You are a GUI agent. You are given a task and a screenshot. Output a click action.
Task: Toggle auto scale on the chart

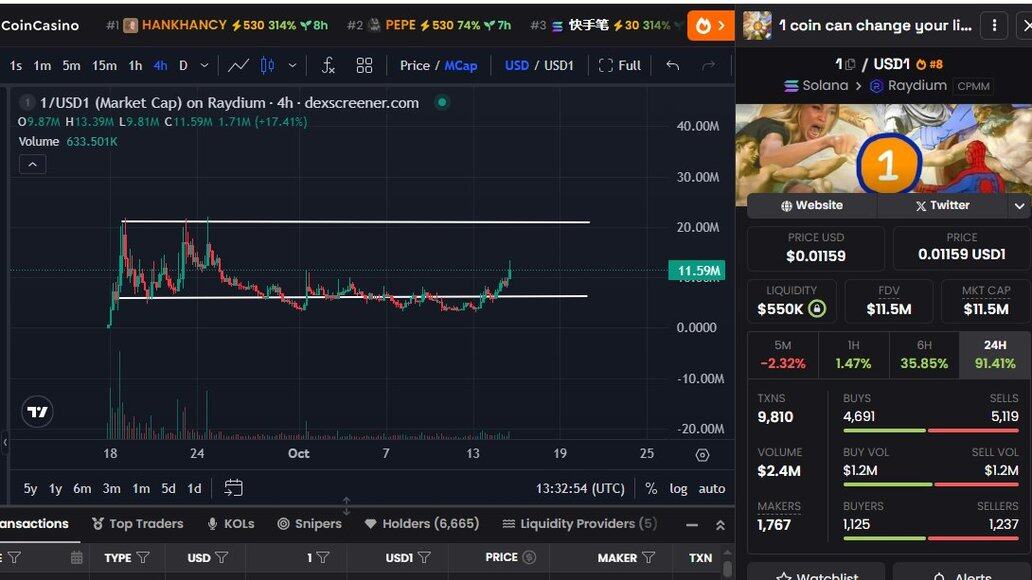711,489
